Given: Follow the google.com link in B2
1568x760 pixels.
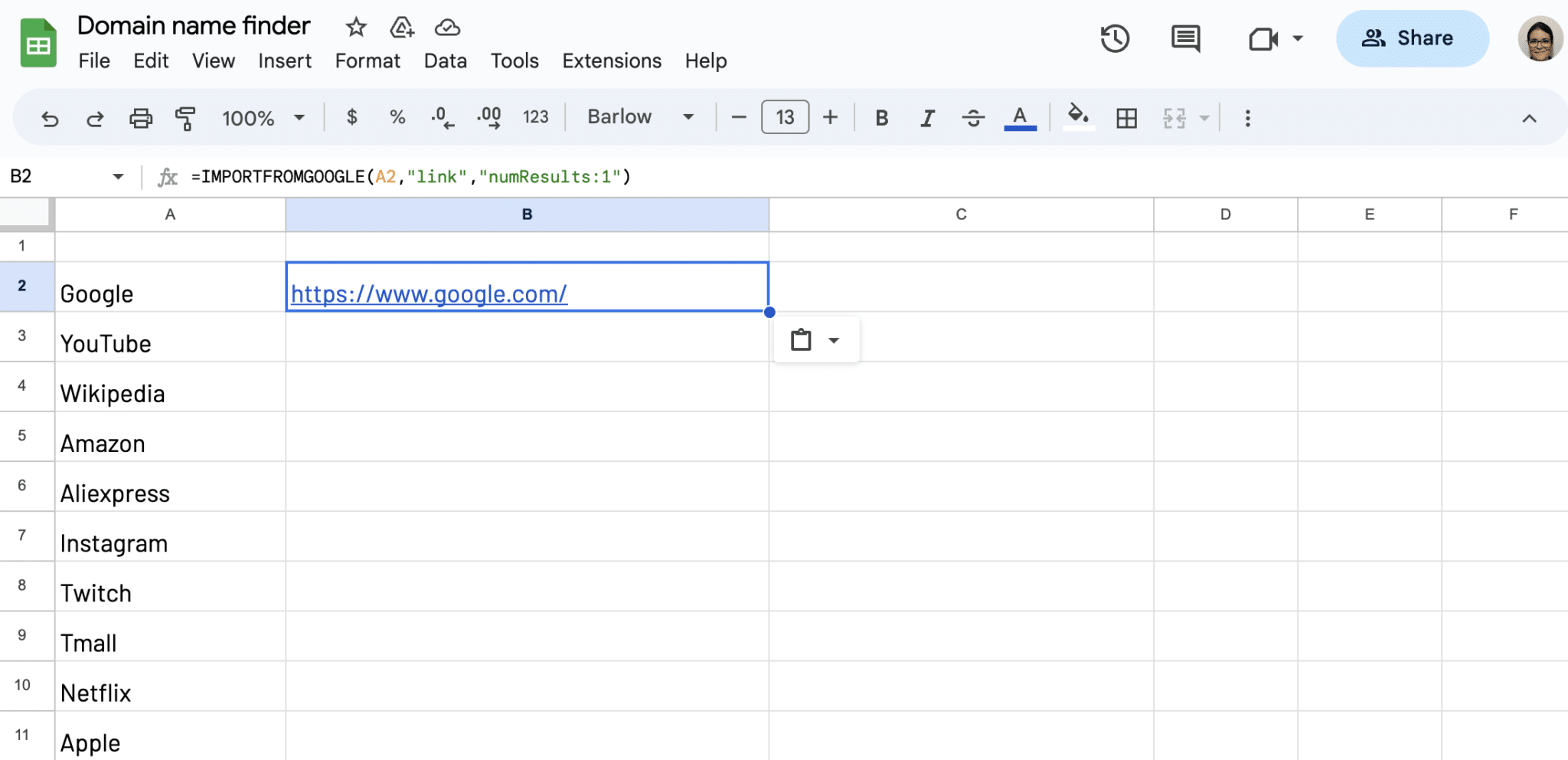Looking at the screenshot, I should point(427,293).
